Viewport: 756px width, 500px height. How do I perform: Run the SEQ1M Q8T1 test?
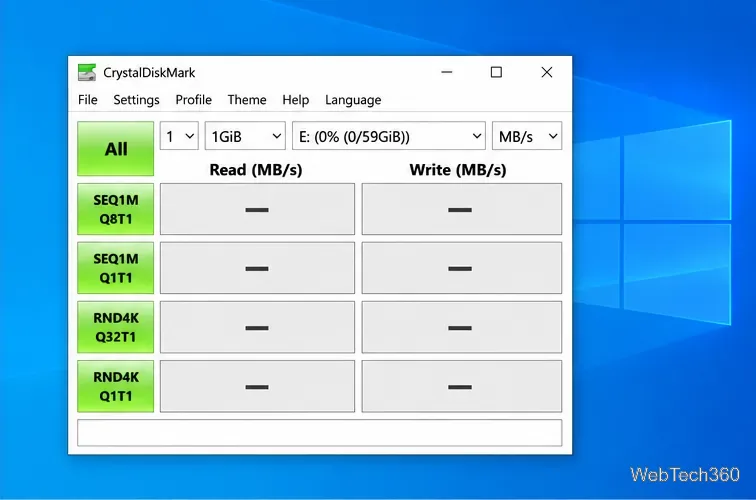point(116,209)
